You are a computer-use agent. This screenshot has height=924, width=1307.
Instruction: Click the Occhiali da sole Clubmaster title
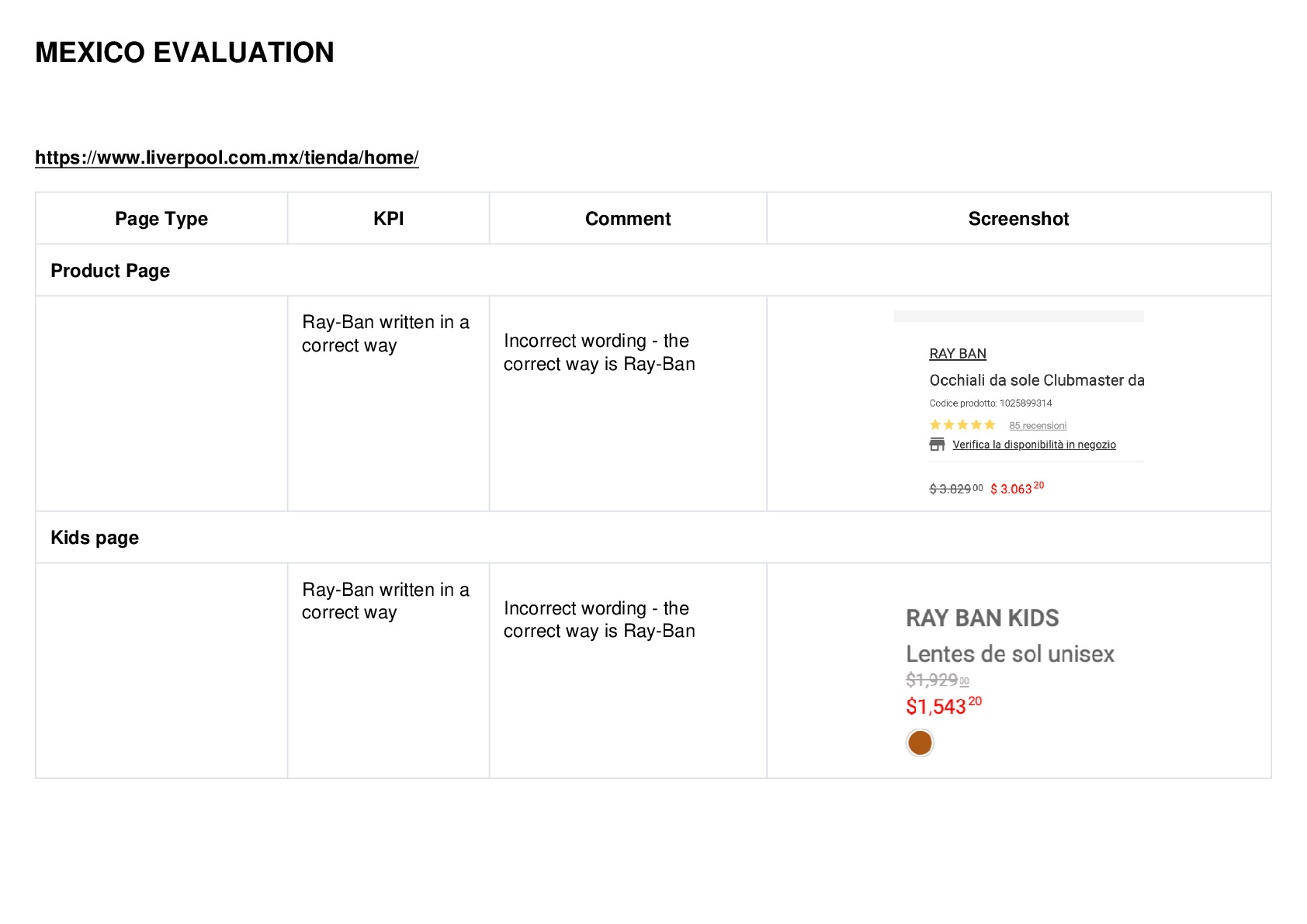pyautogui.click(x=1036, y=380)
